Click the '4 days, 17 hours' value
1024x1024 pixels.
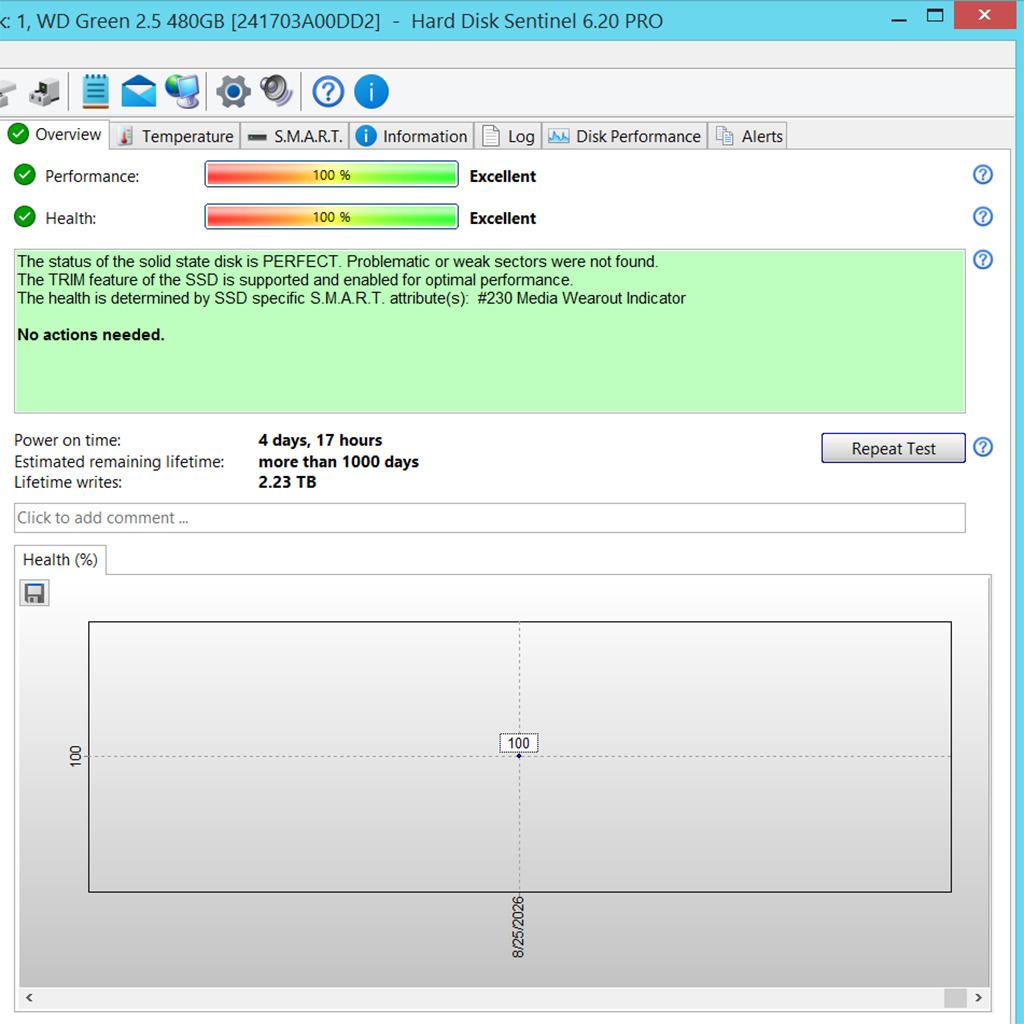pyautogui.click(x=320, y=440)
